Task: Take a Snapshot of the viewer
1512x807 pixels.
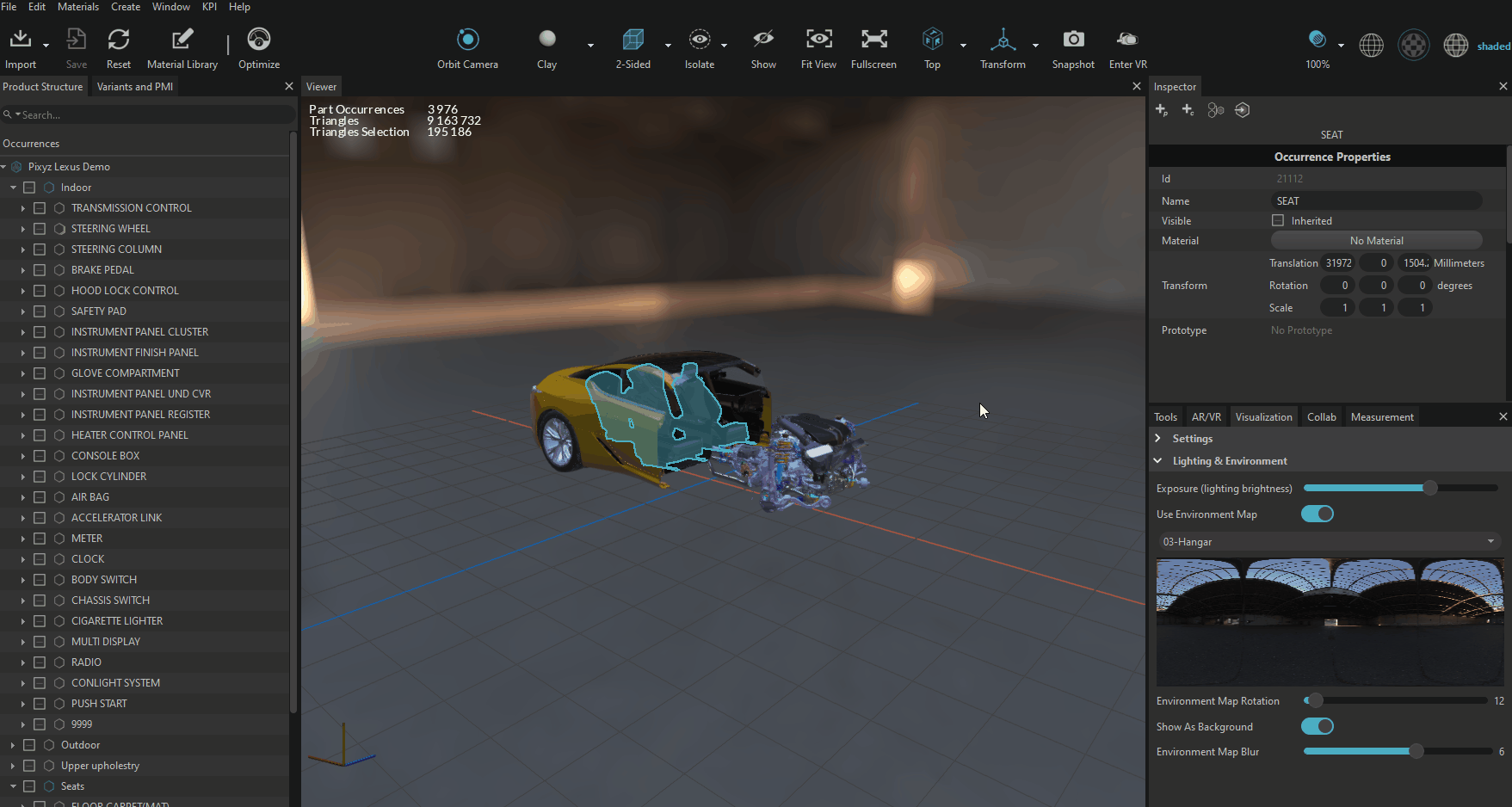Action: 1073,40
